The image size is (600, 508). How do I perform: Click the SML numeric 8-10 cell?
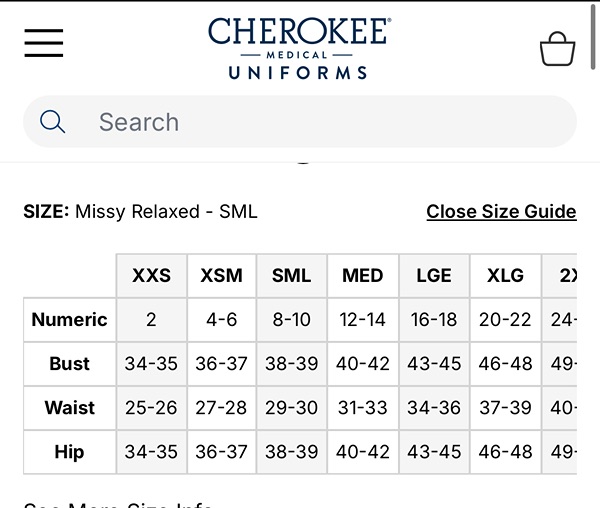[291, 320]
